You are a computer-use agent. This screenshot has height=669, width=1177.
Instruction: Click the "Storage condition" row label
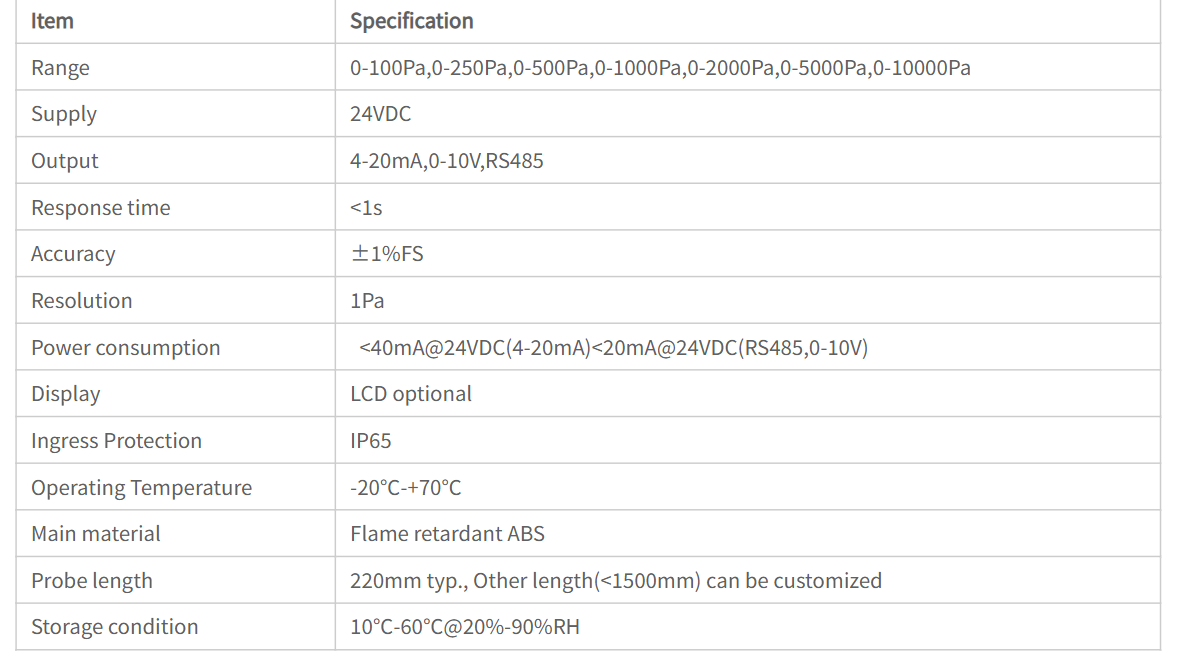point(114,627)
